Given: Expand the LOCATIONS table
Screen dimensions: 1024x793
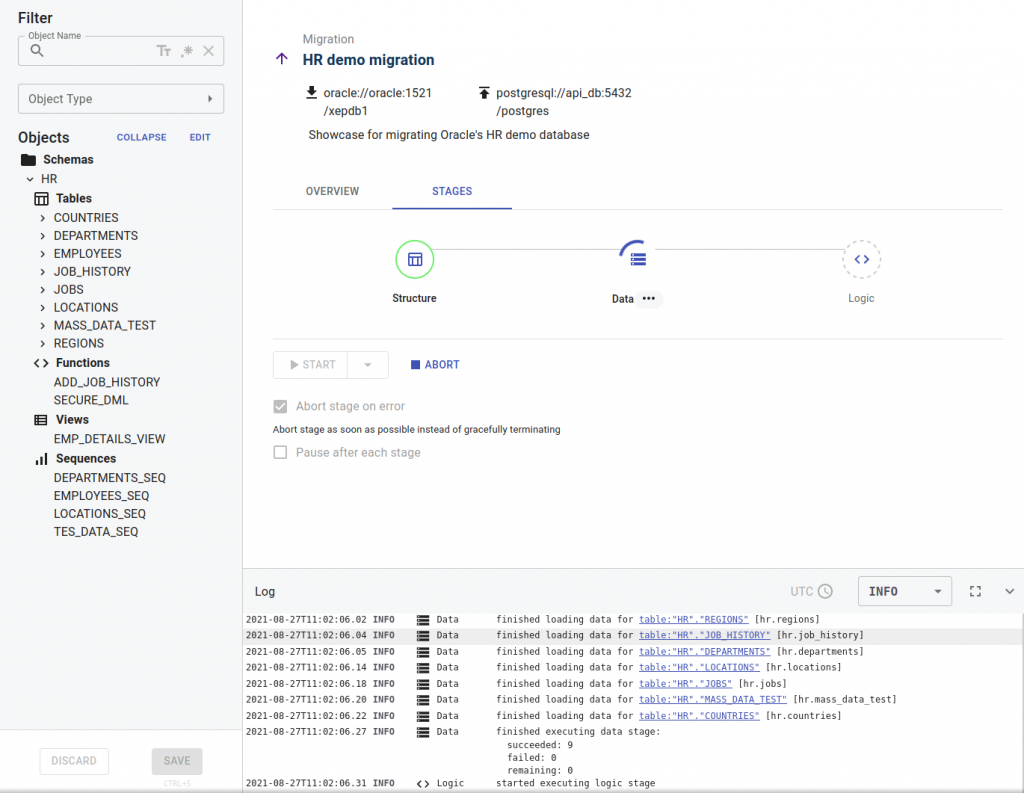Looking at the screenshot, I should coord(42,308).
